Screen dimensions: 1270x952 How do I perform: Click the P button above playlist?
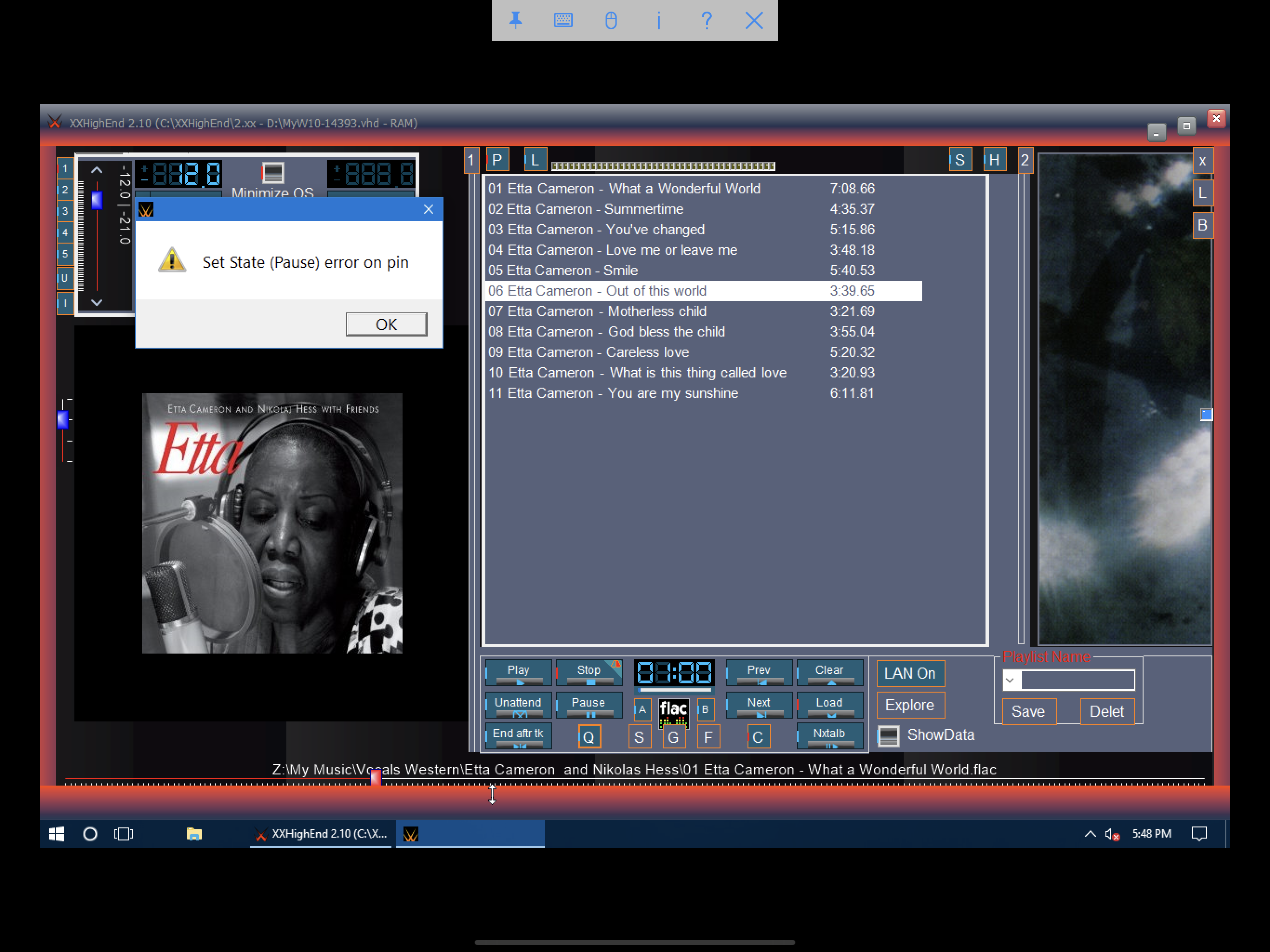(x=497, y=159)
